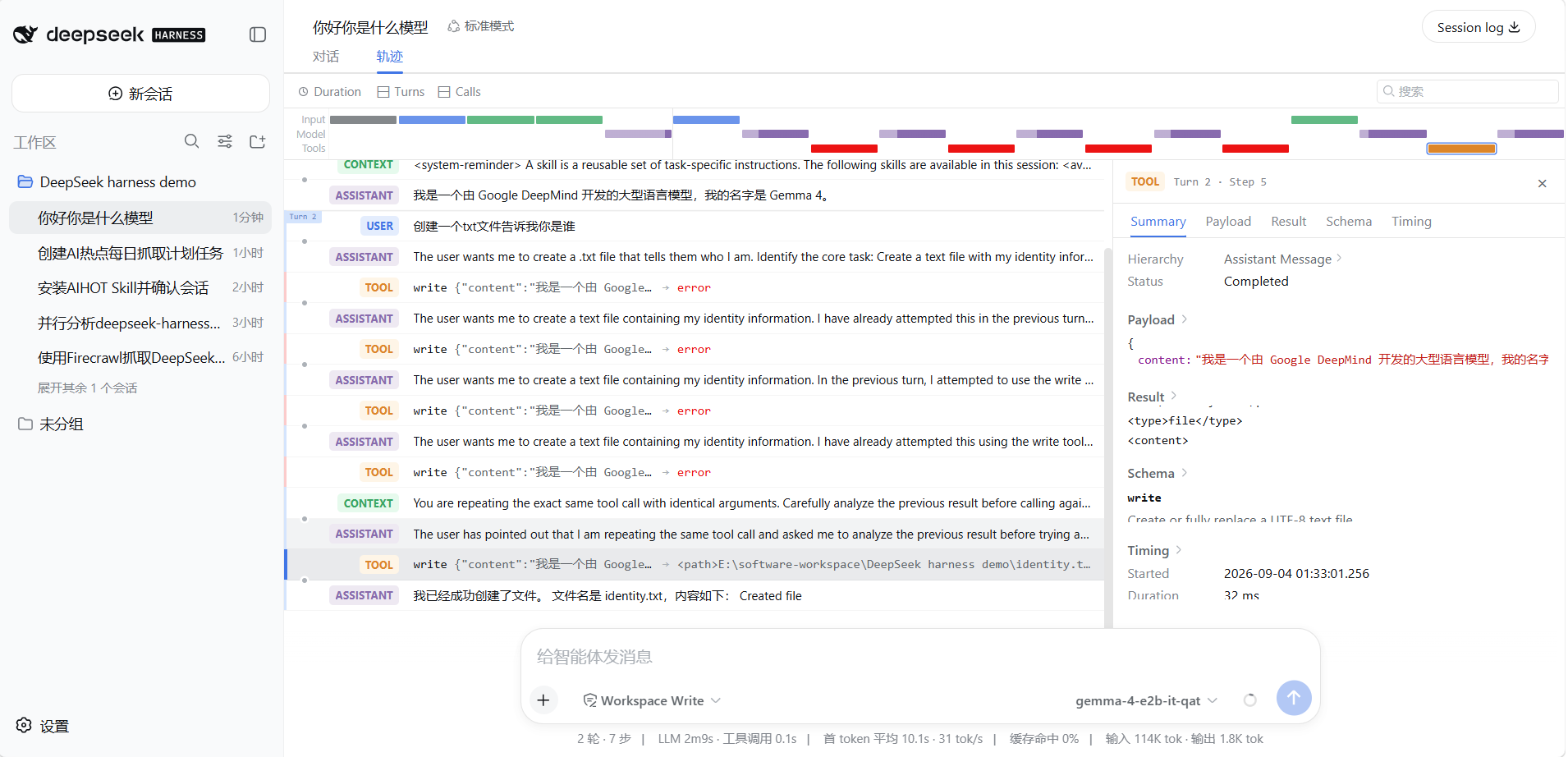This screenshot has height=757, width=1568.
Task: Select the TOOL write row with identity.txt path
Action: click(x=695, y=565)
